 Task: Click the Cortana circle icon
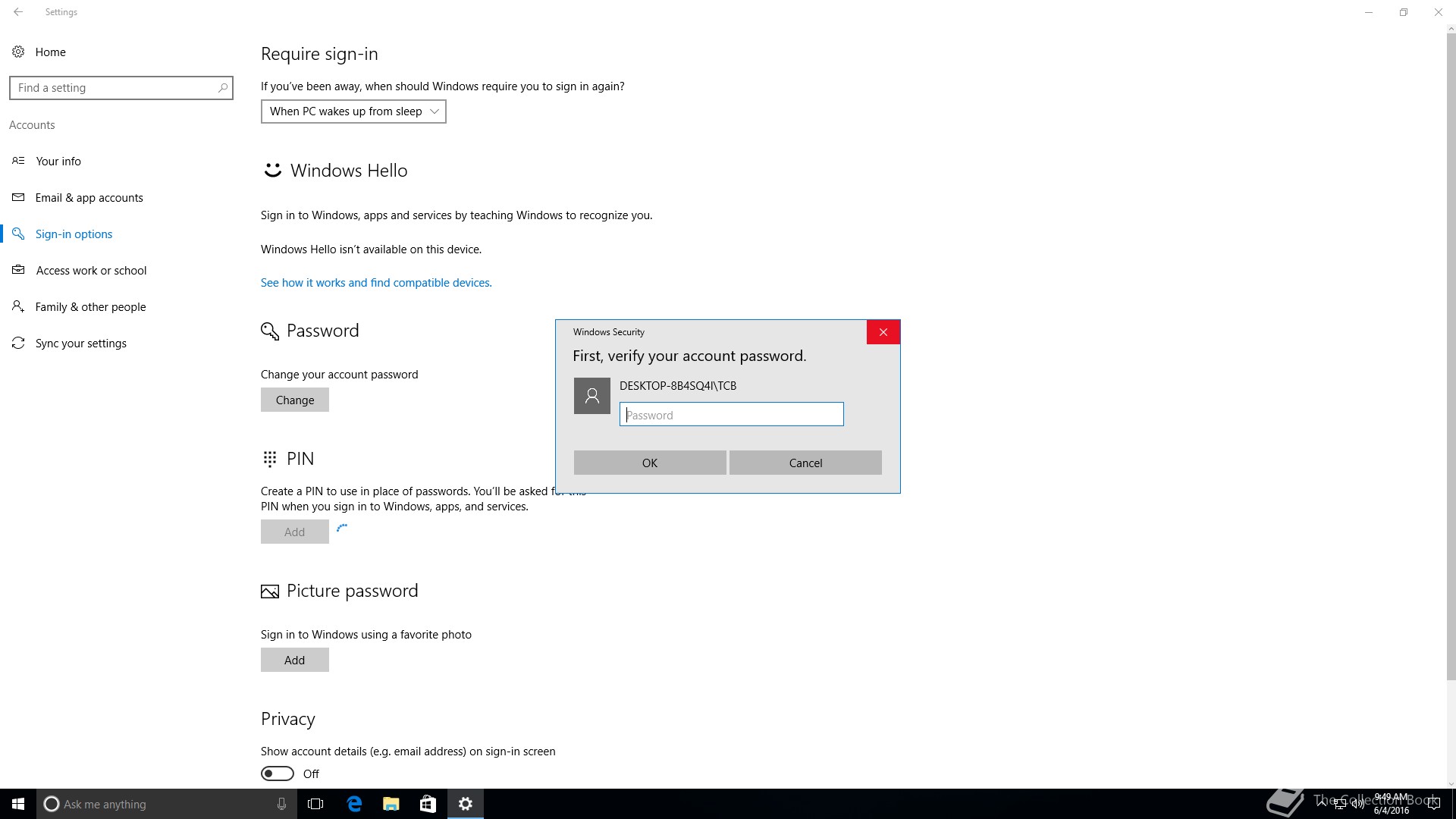(x=52, y=804)
